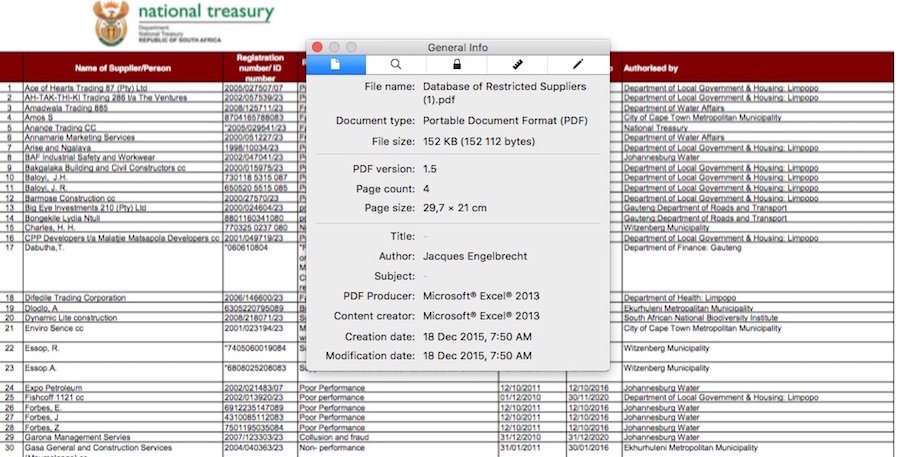Open the Encryption lock tab in inspector
This screenshot has width=900, height=457.
(457, 64)
